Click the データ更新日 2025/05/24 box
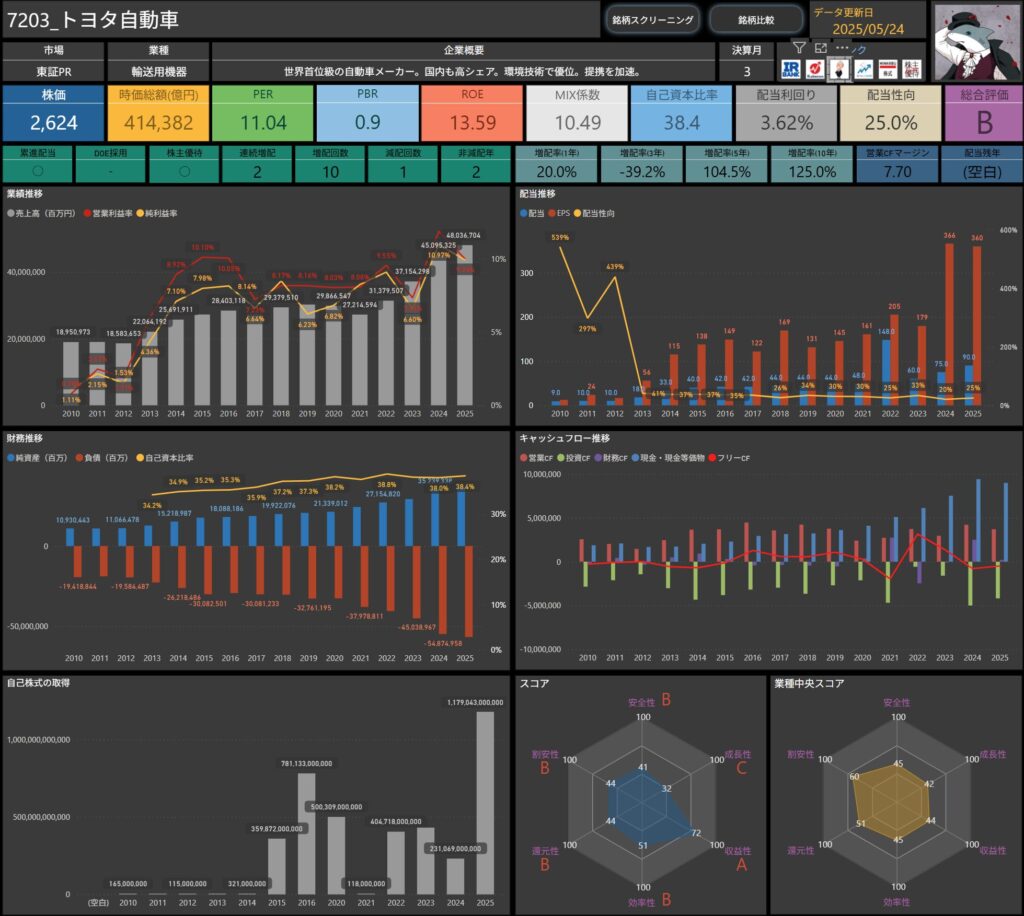1024x916 pixels. tap(867, 21)
